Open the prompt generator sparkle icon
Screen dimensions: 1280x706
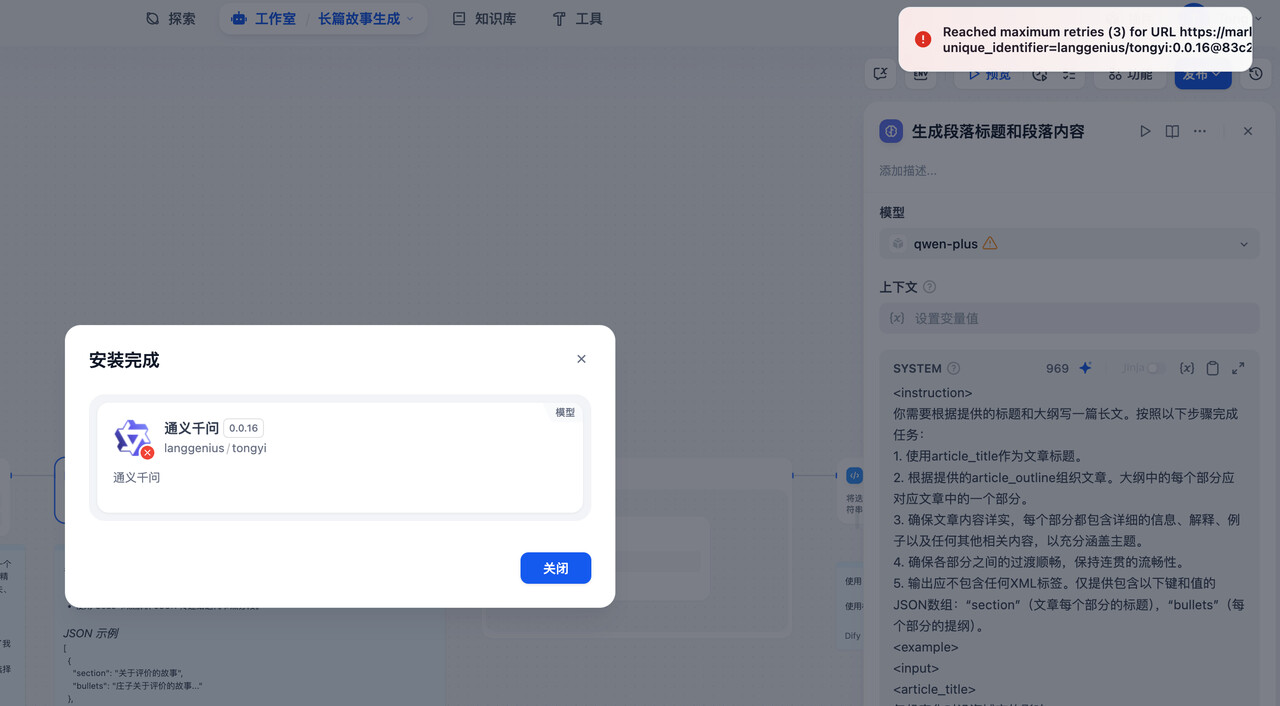coord(1085,368)
